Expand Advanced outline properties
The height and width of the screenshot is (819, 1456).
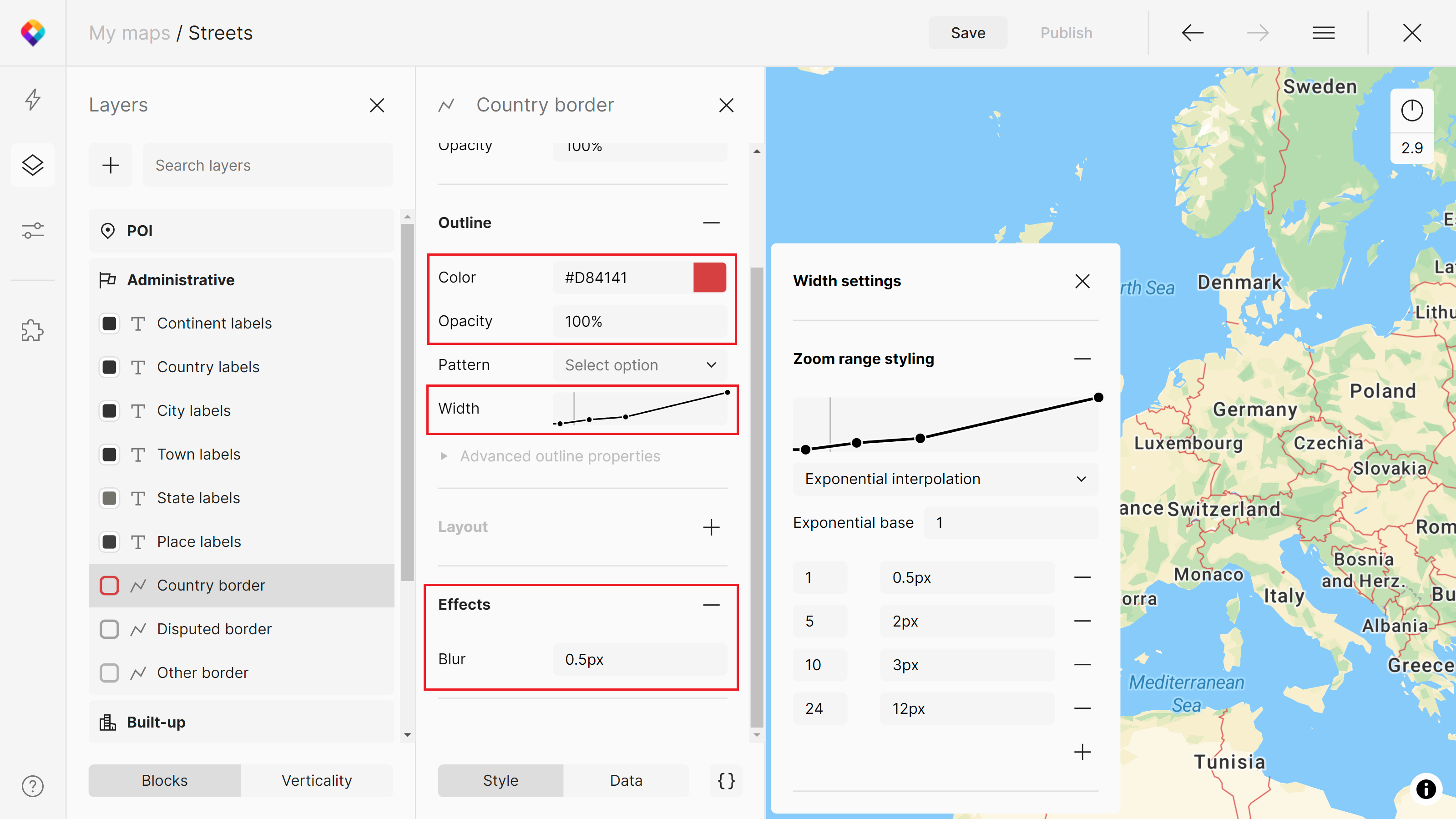click(559, 456)
